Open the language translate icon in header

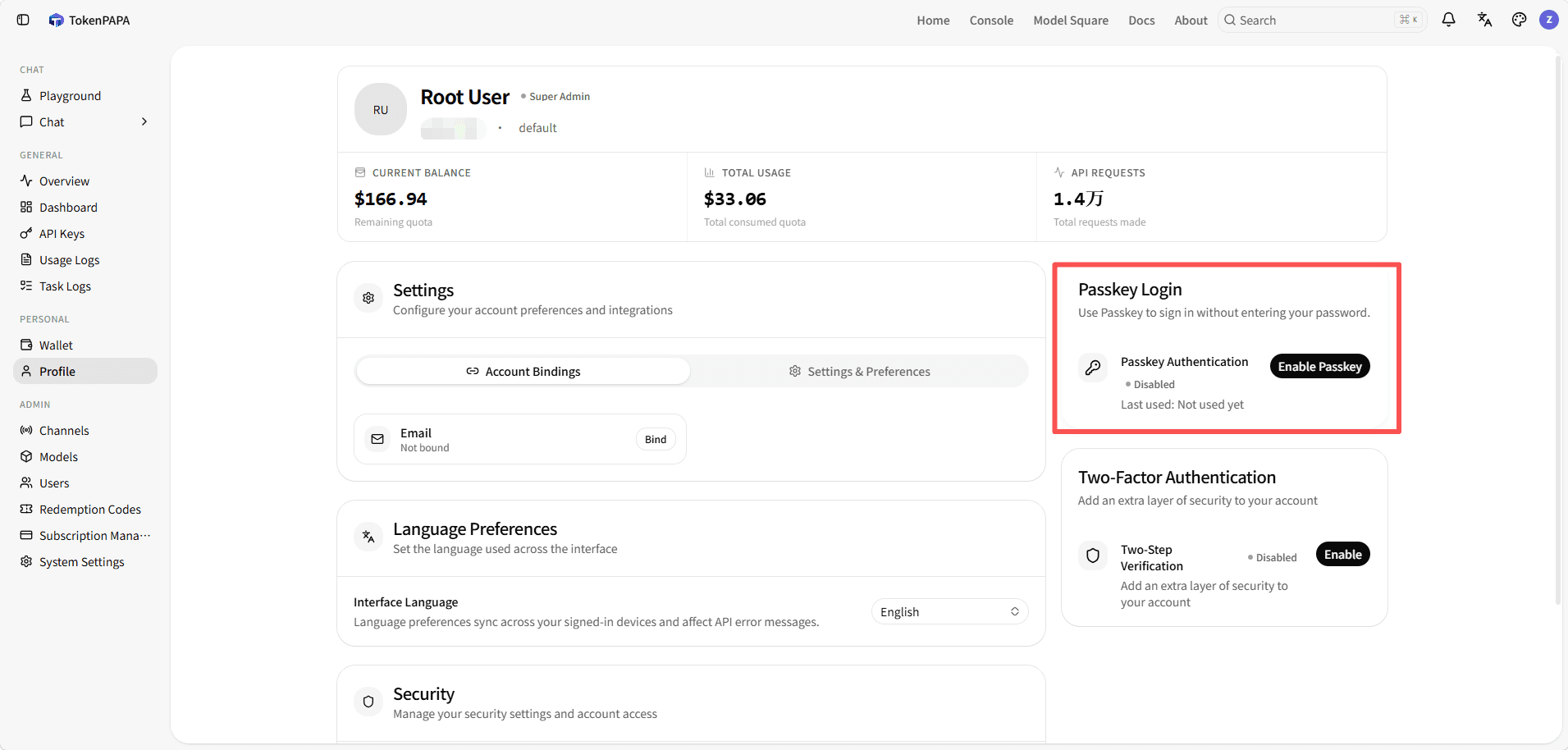1484,20
